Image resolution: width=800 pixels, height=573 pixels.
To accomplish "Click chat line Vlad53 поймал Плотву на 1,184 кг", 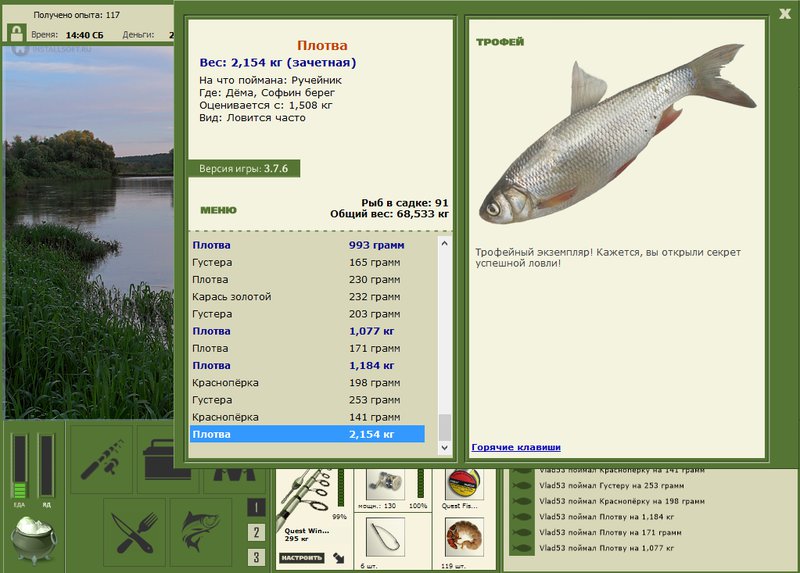I will tap(606, 517).
